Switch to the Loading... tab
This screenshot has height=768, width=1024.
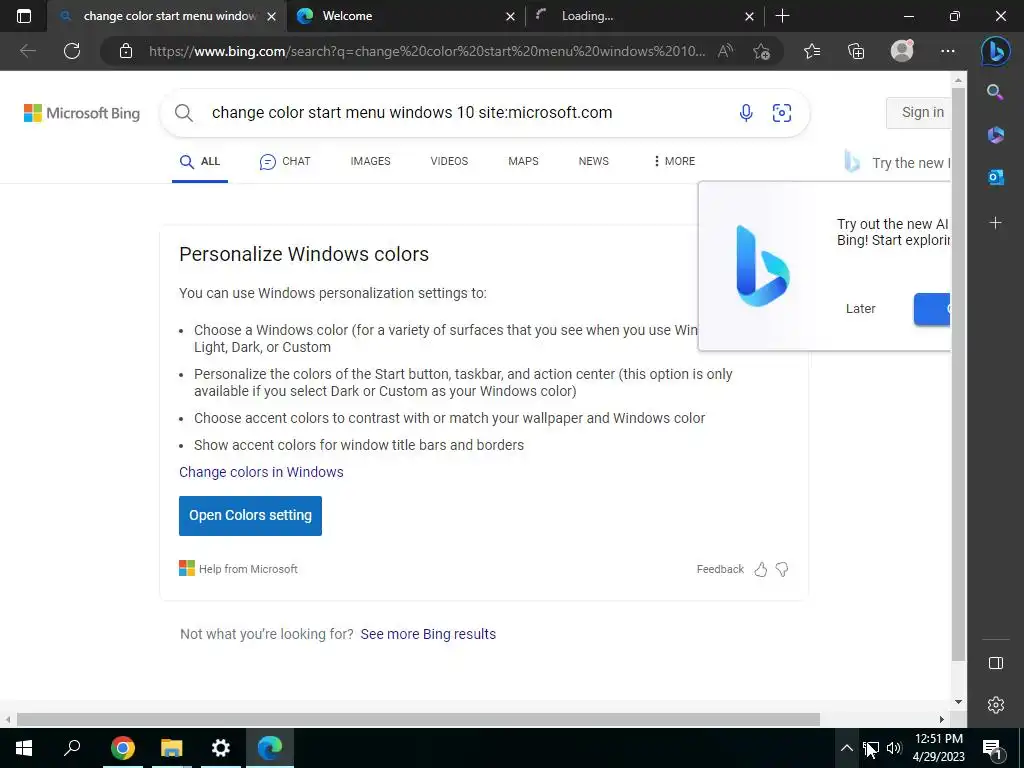(x=643, y=16)
